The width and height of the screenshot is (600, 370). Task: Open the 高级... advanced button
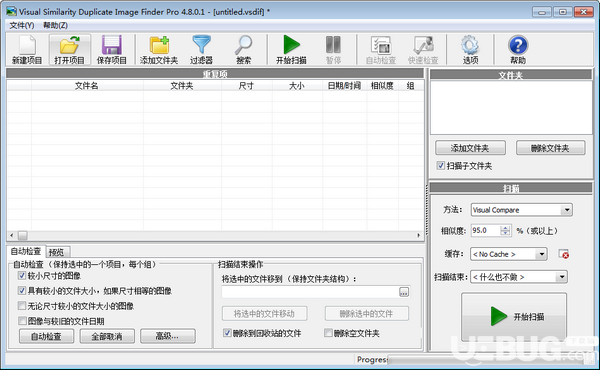[168, 336]
